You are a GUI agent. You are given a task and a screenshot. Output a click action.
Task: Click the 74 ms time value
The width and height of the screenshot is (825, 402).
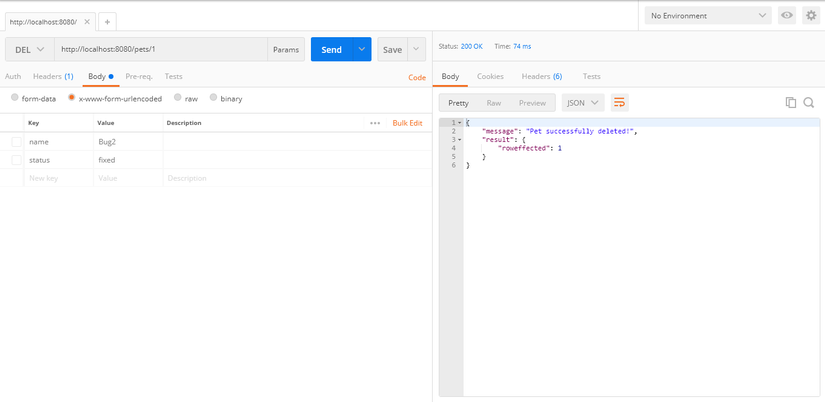(522, 46)
